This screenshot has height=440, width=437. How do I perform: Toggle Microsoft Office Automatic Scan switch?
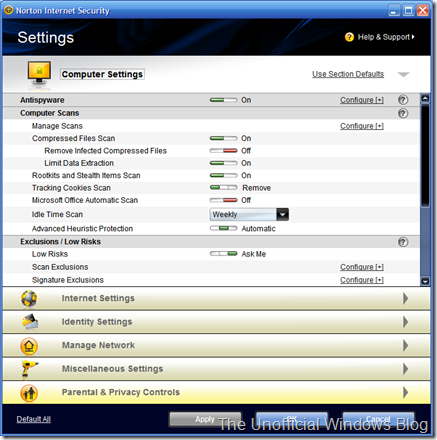point(223,200)
